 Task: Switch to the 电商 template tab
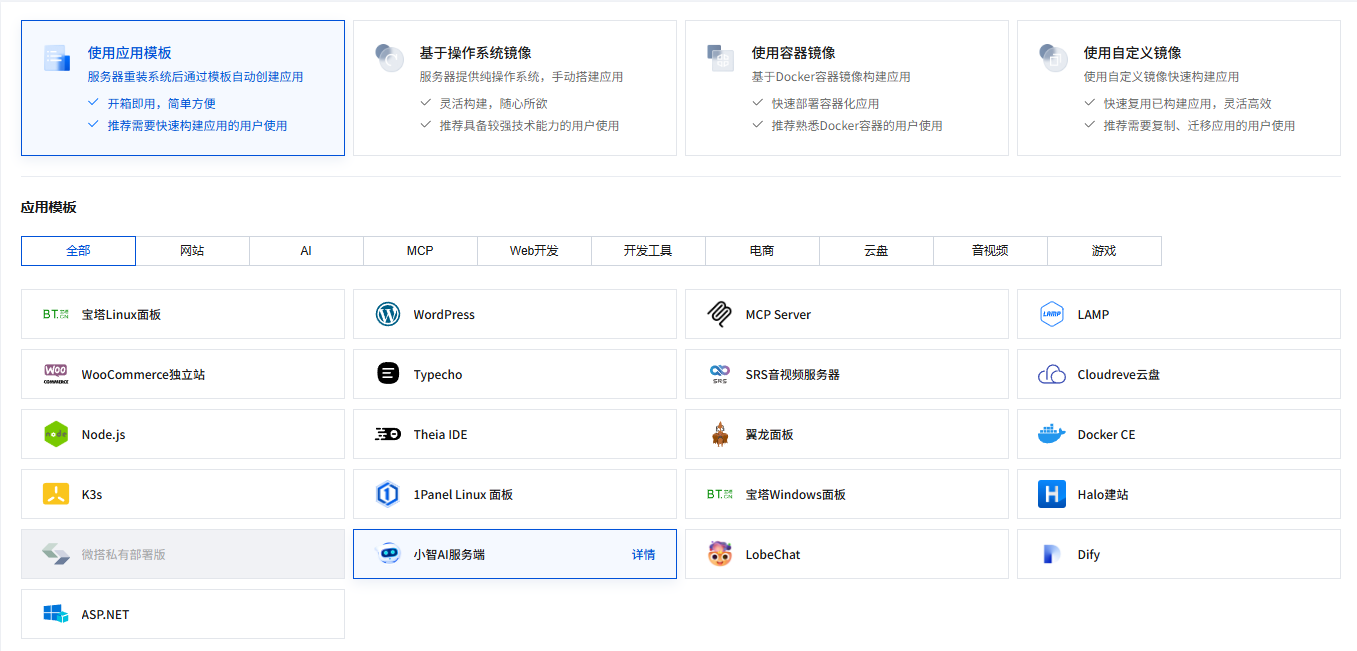pos(762,251)
